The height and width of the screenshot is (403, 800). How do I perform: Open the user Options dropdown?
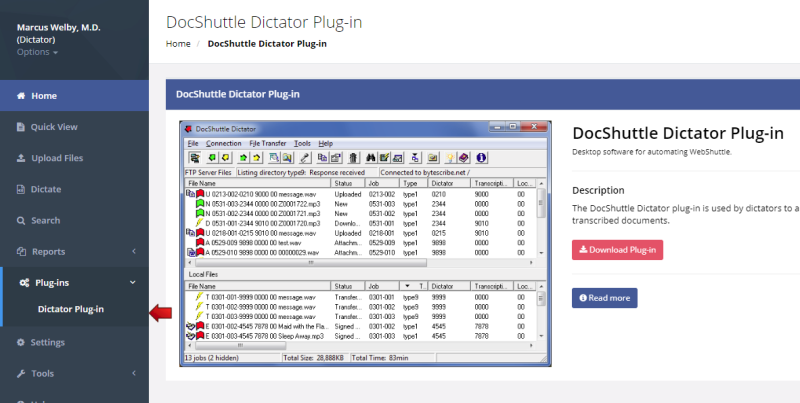[37, 52]
